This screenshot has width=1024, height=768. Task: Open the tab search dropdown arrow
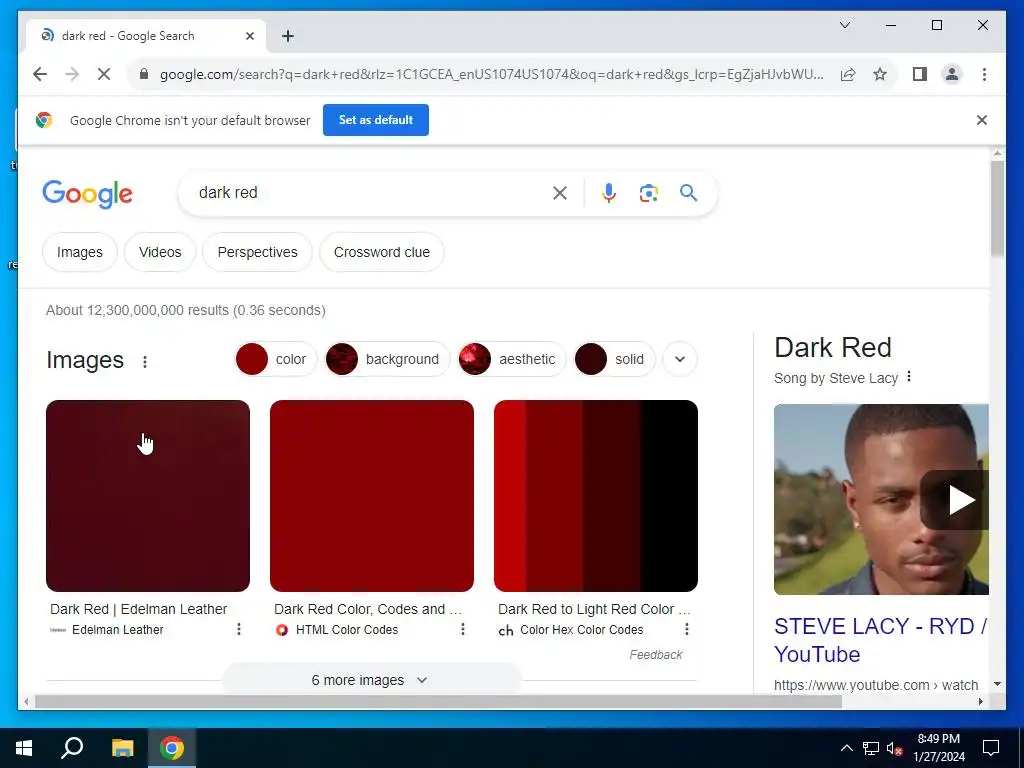click(x=844, y=25)
